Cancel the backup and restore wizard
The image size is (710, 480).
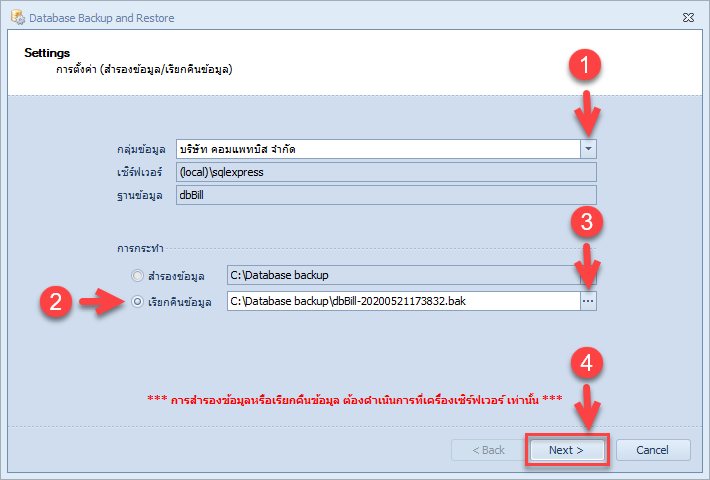tap(653, 450)
